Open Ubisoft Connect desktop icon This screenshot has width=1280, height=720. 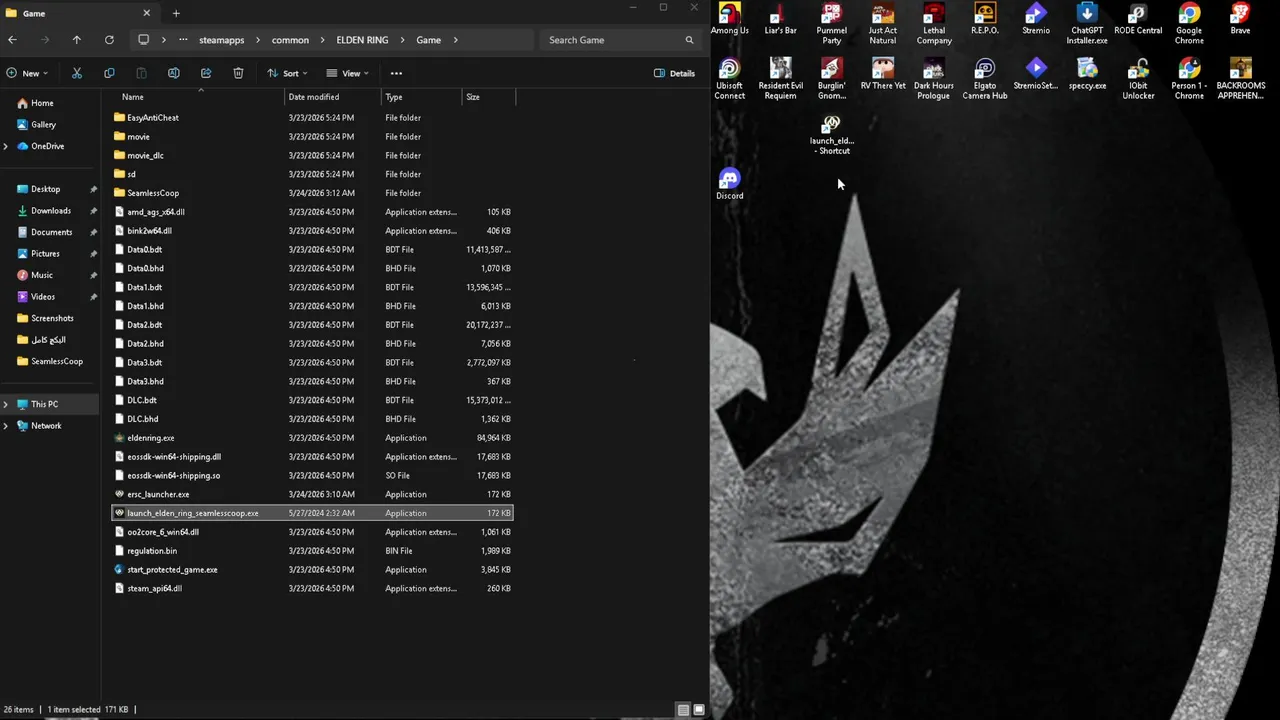[x=730, y=79]
